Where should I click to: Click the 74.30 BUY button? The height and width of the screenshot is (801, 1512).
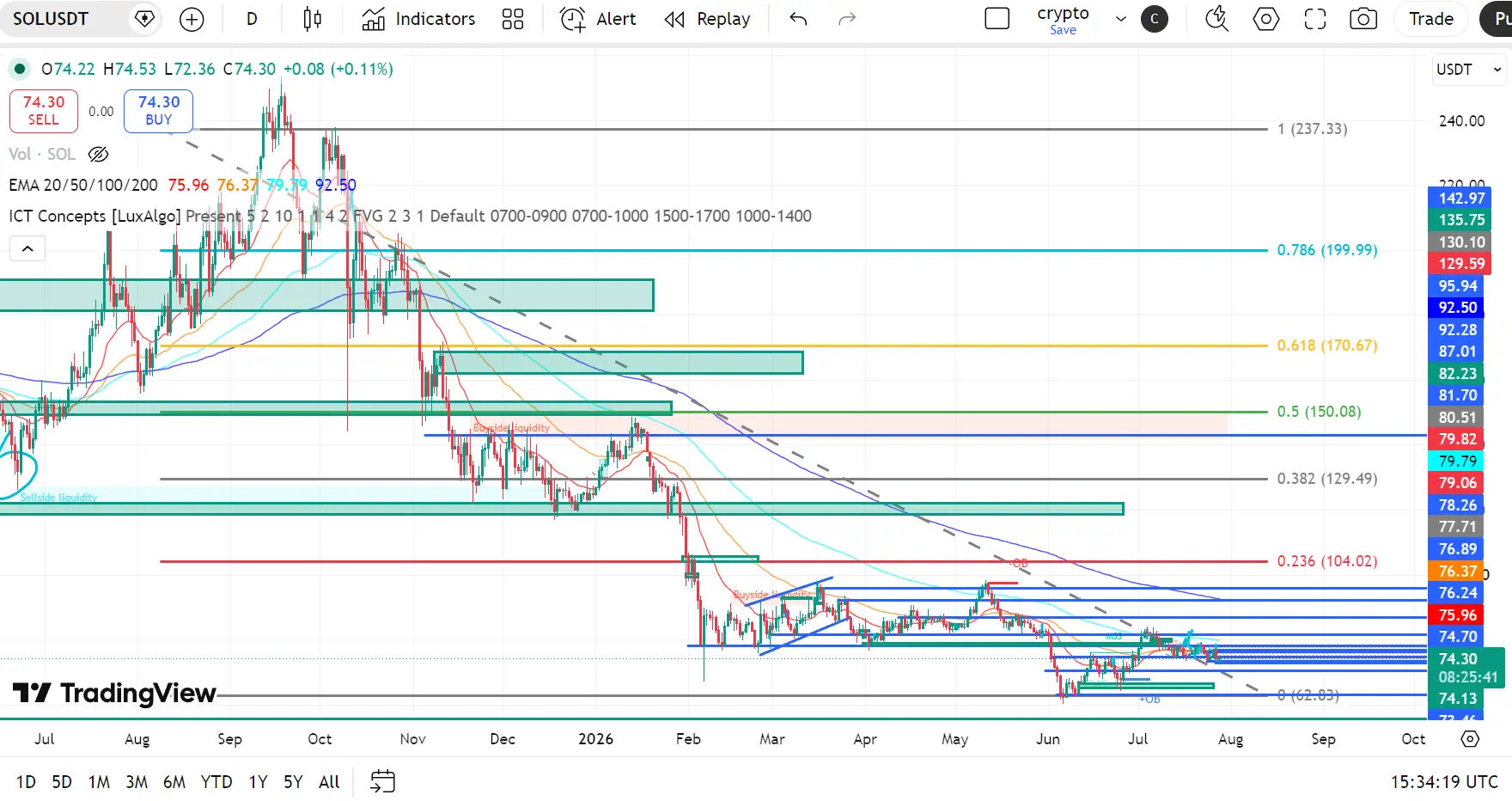click(x=159, y=111)
